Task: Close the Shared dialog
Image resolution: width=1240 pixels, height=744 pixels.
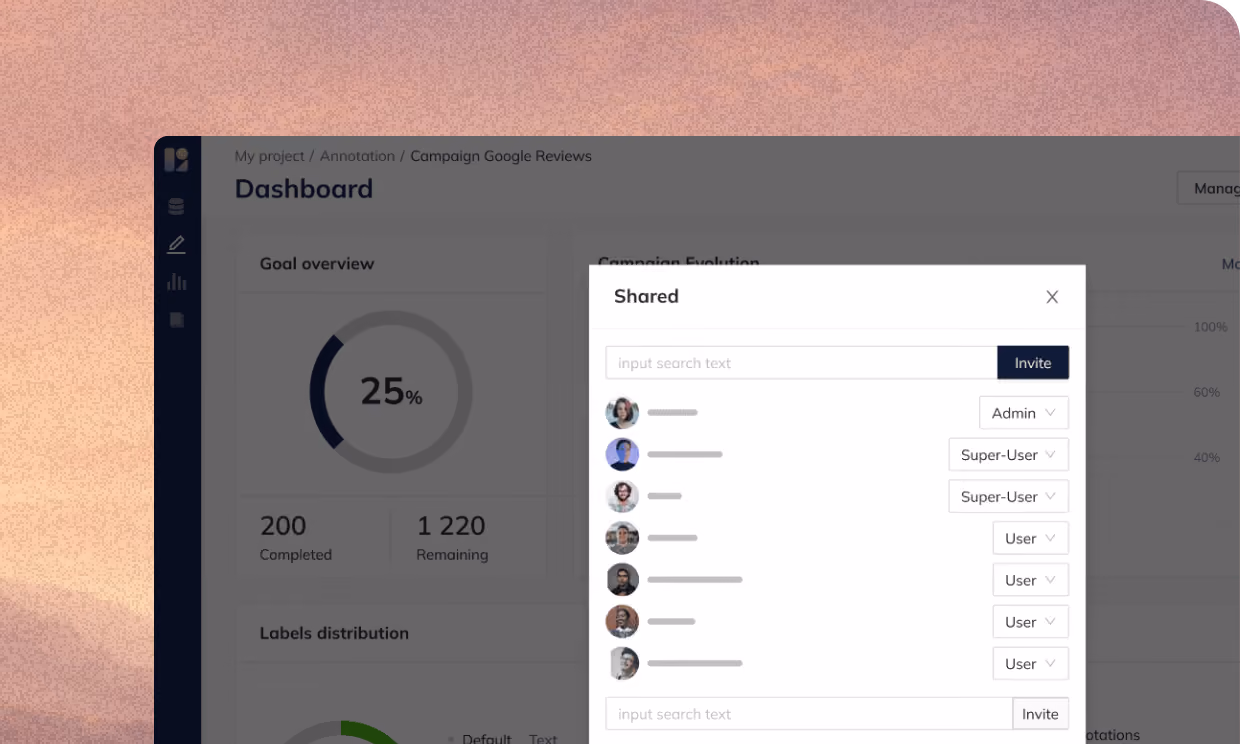Action: 1052,297
